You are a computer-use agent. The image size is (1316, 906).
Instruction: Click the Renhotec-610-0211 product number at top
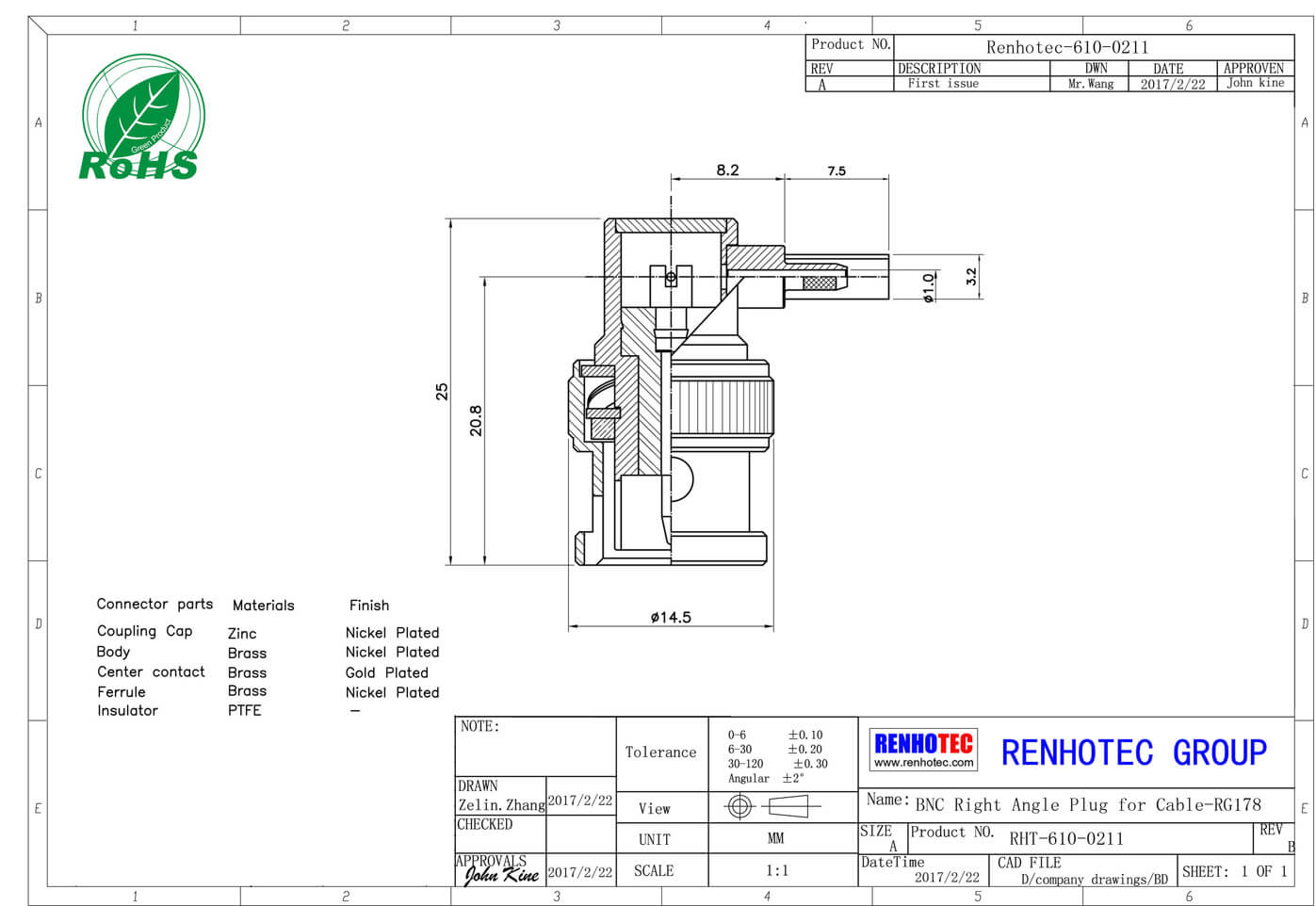click(x=1066, y=47)
